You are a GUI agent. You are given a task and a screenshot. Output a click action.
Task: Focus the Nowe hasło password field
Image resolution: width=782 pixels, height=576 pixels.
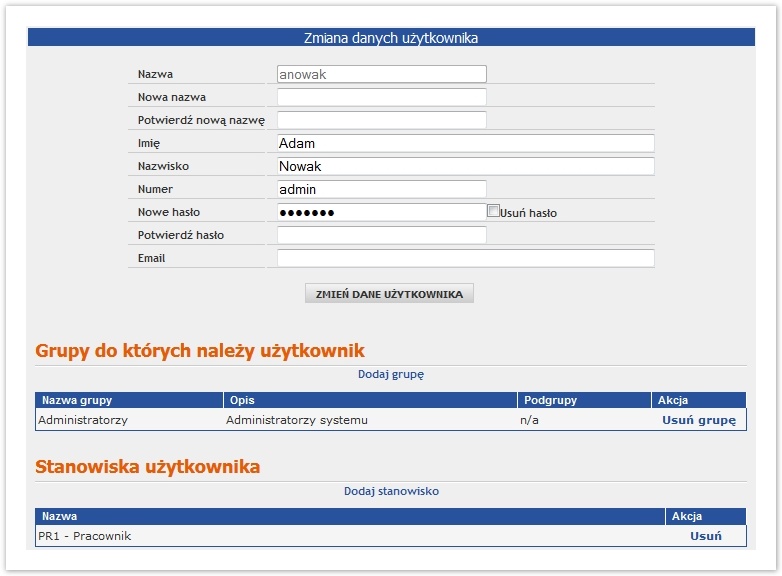pyautogui.click(x=381, y=212)
